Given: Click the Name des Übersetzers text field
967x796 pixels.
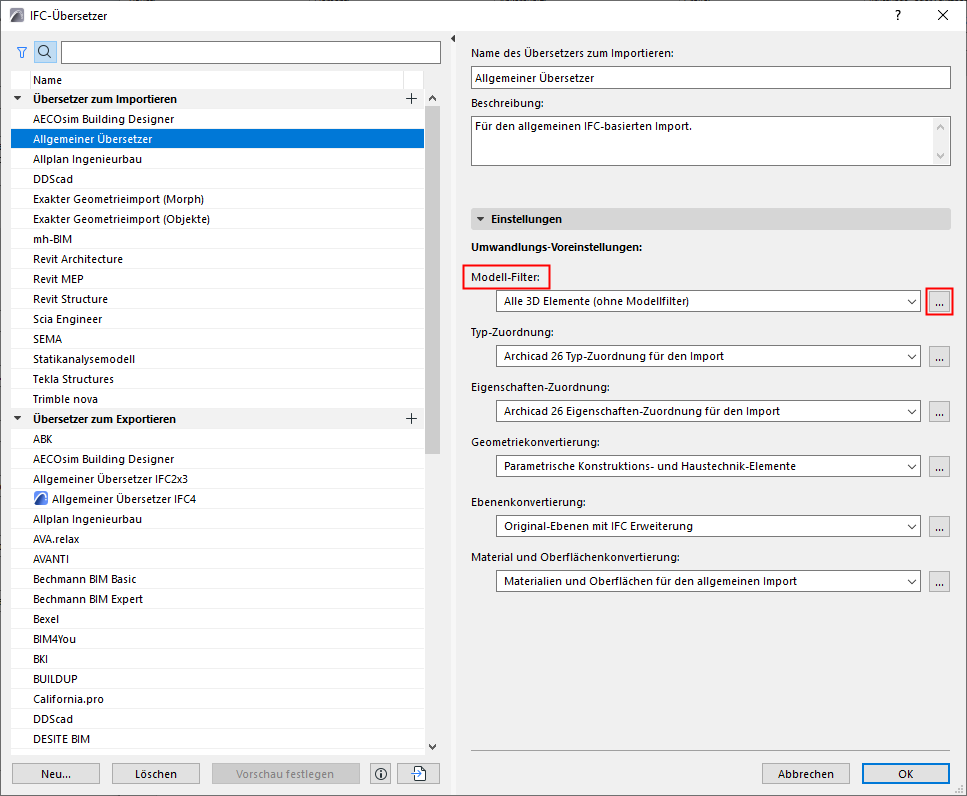Looking at the screenshot, I should point(710,78).
